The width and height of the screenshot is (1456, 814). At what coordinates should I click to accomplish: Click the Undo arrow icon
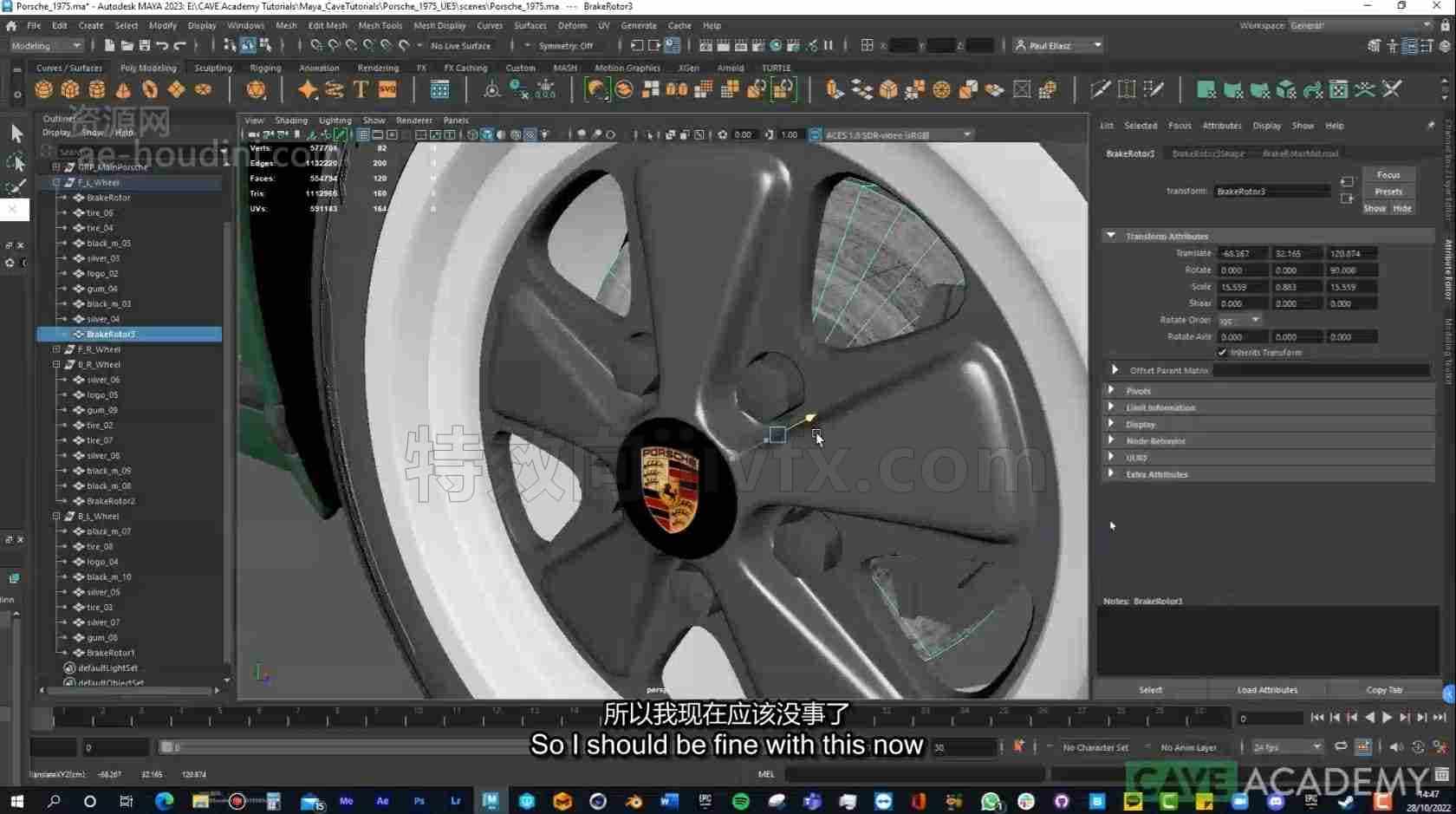pos(162,45)
